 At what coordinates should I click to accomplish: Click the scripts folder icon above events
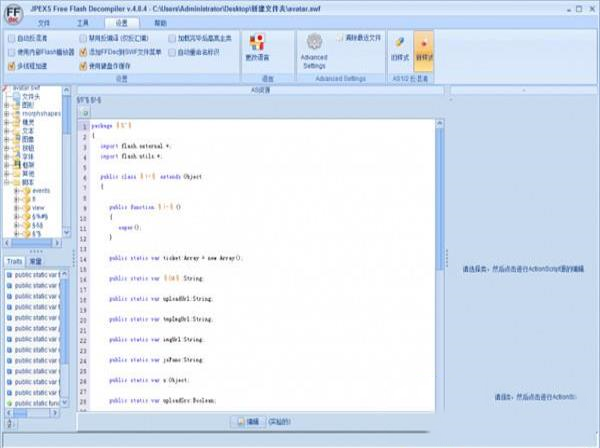[x=16, y=182]
